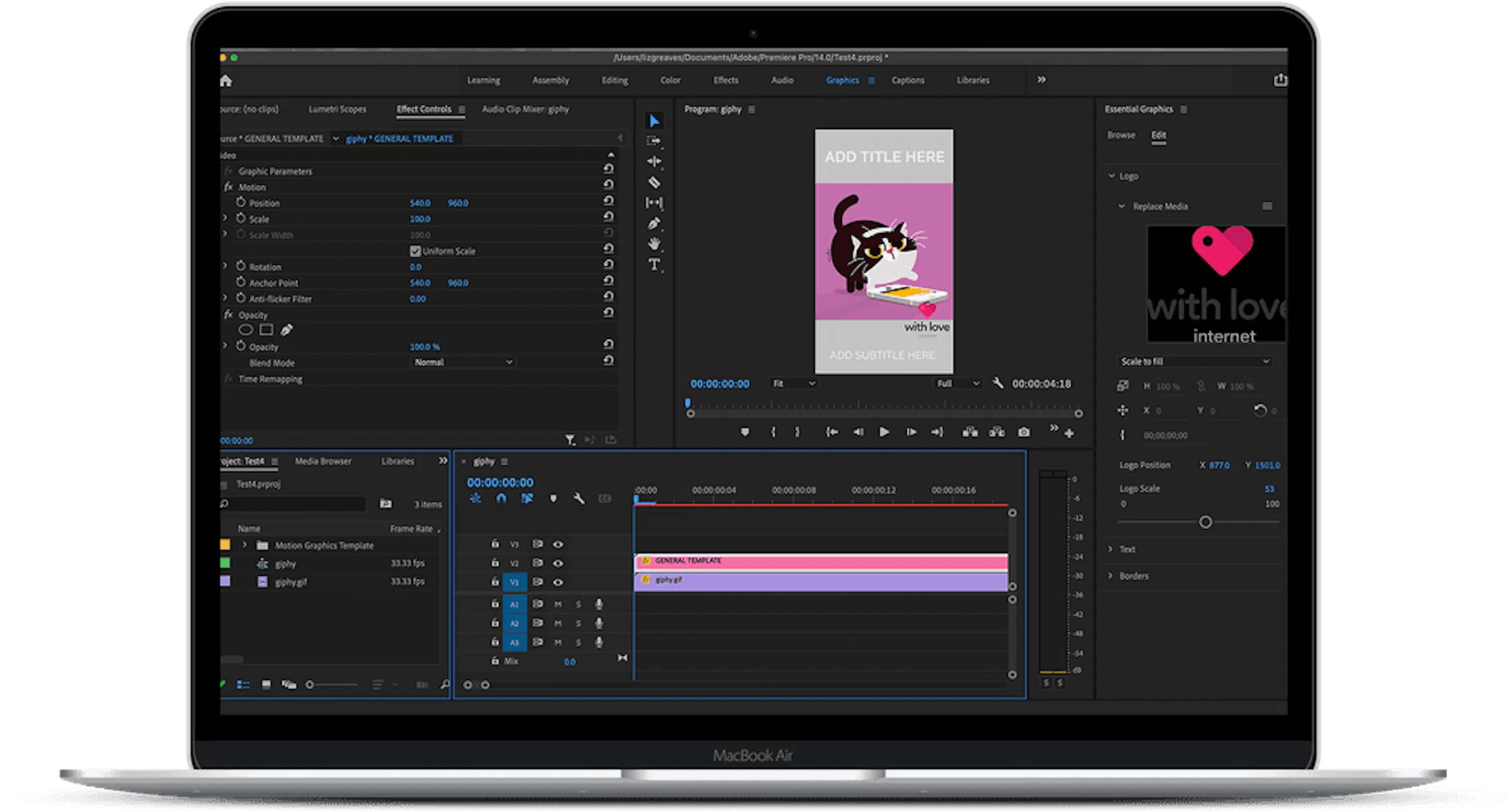
Task: Select the Type tool
Action: [x=654, y=265]
